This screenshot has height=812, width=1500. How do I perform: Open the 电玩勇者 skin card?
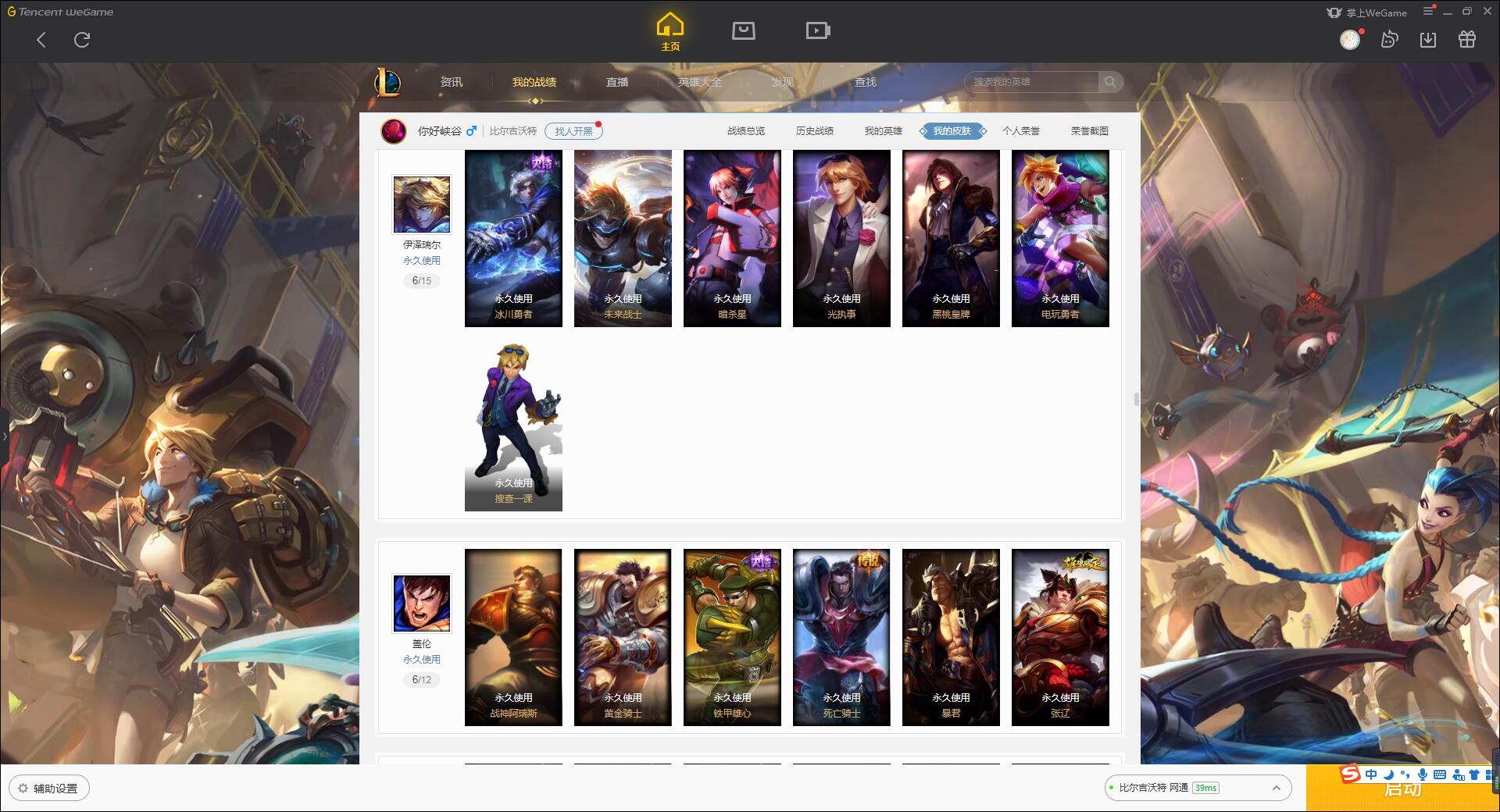[x=1060, y=239]
